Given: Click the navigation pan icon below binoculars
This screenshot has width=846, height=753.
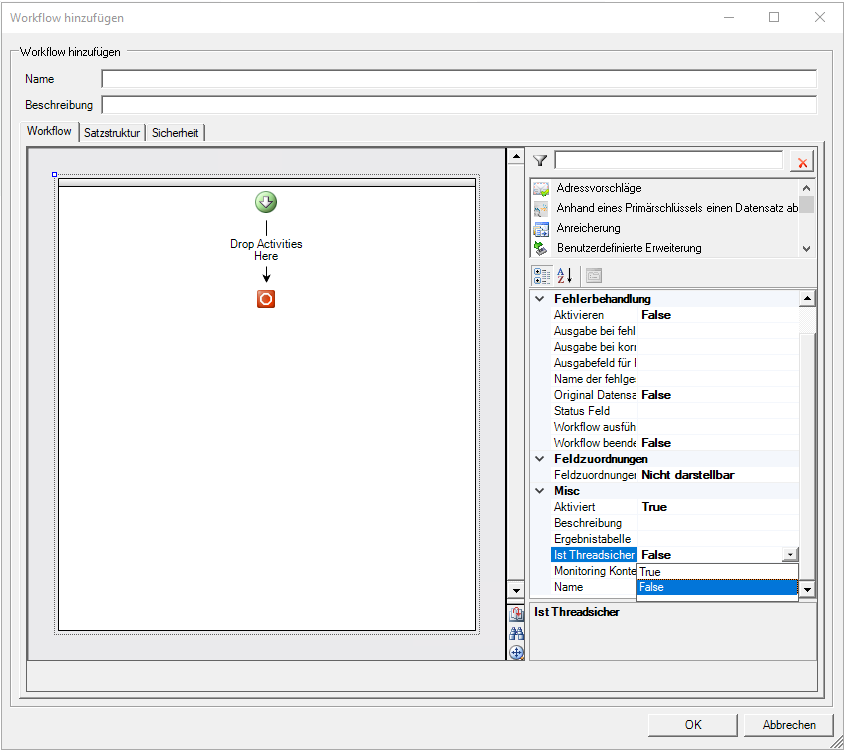Looking at the screenshot, I should pyautogui.click(x=516, y=653).
